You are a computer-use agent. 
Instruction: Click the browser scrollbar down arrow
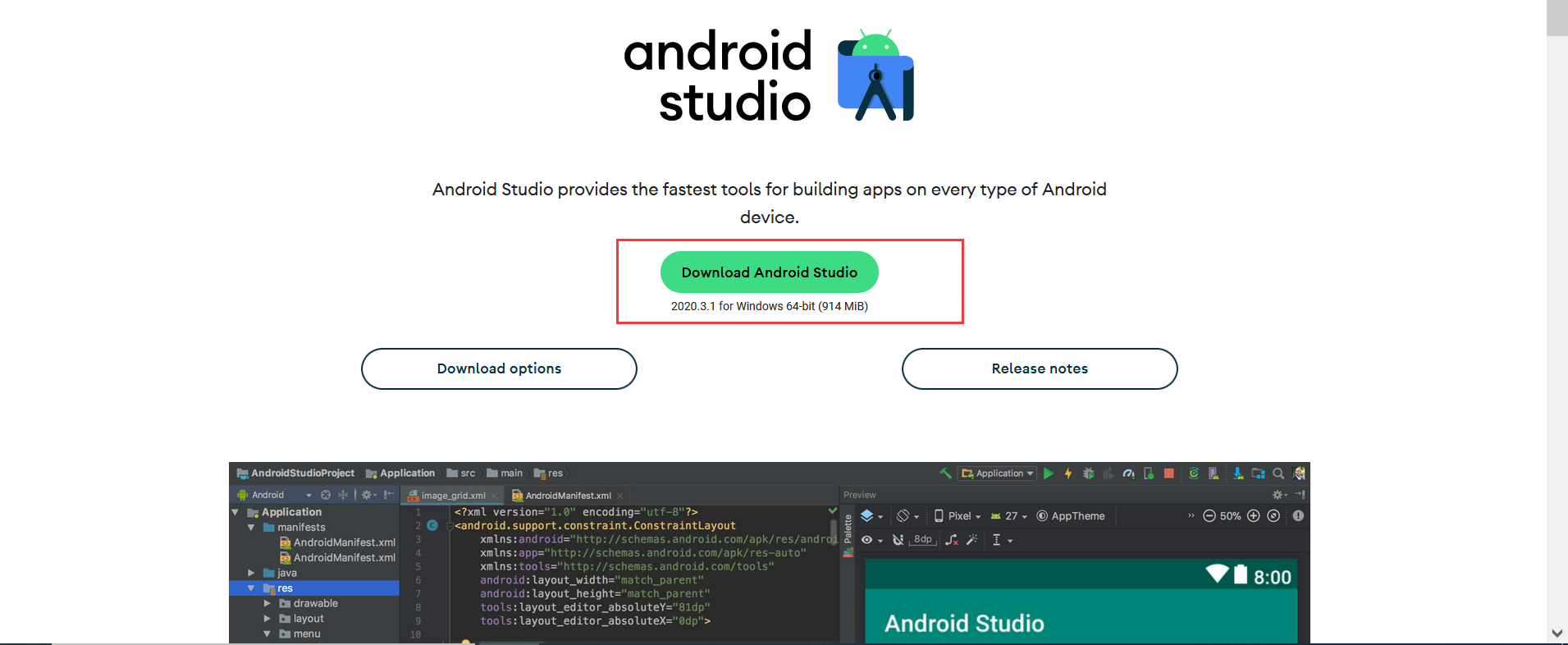(1557, 634)
